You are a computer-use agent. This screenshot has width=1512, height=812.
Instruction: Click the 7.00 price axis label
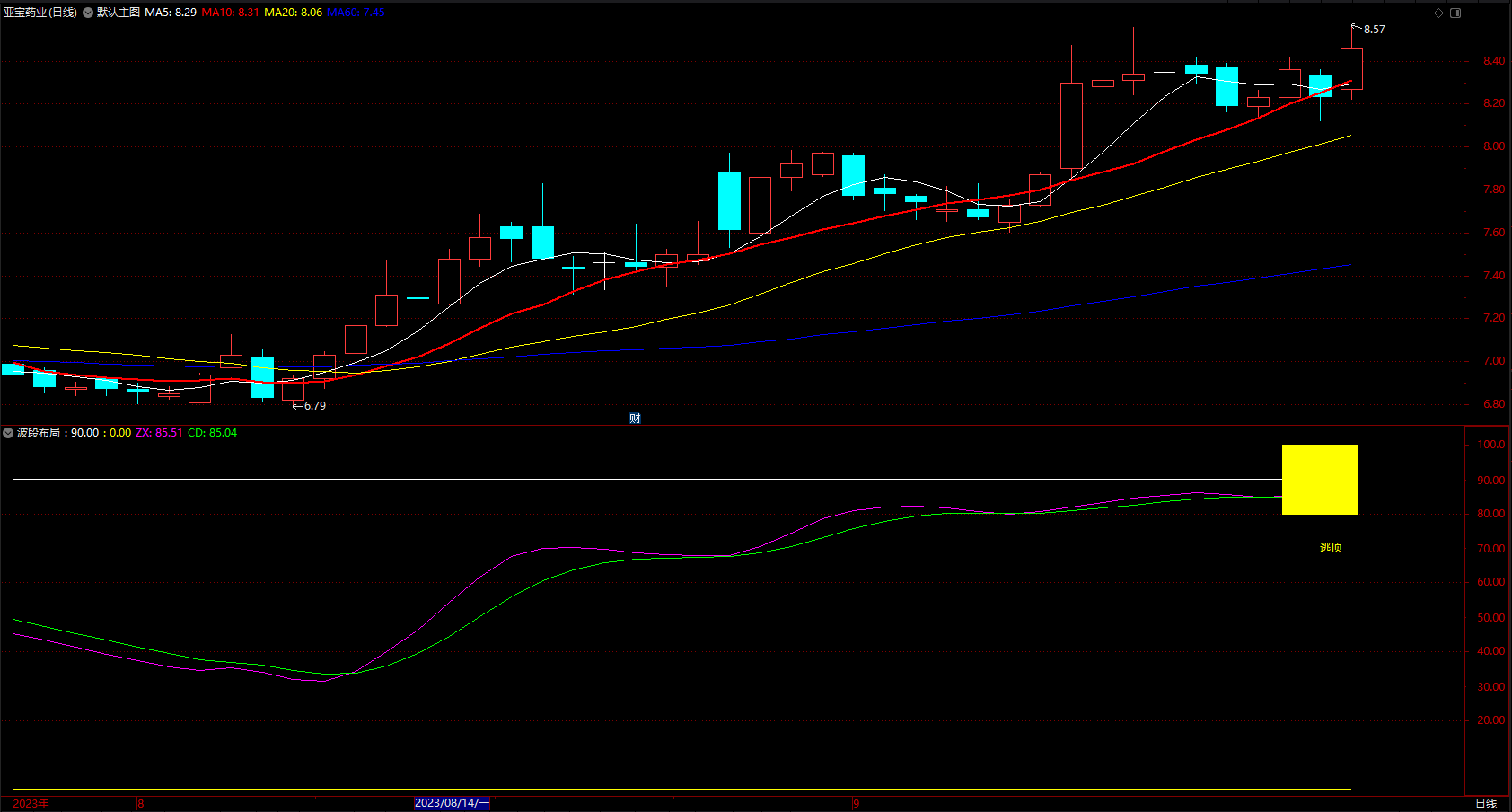pos(1494,361)
